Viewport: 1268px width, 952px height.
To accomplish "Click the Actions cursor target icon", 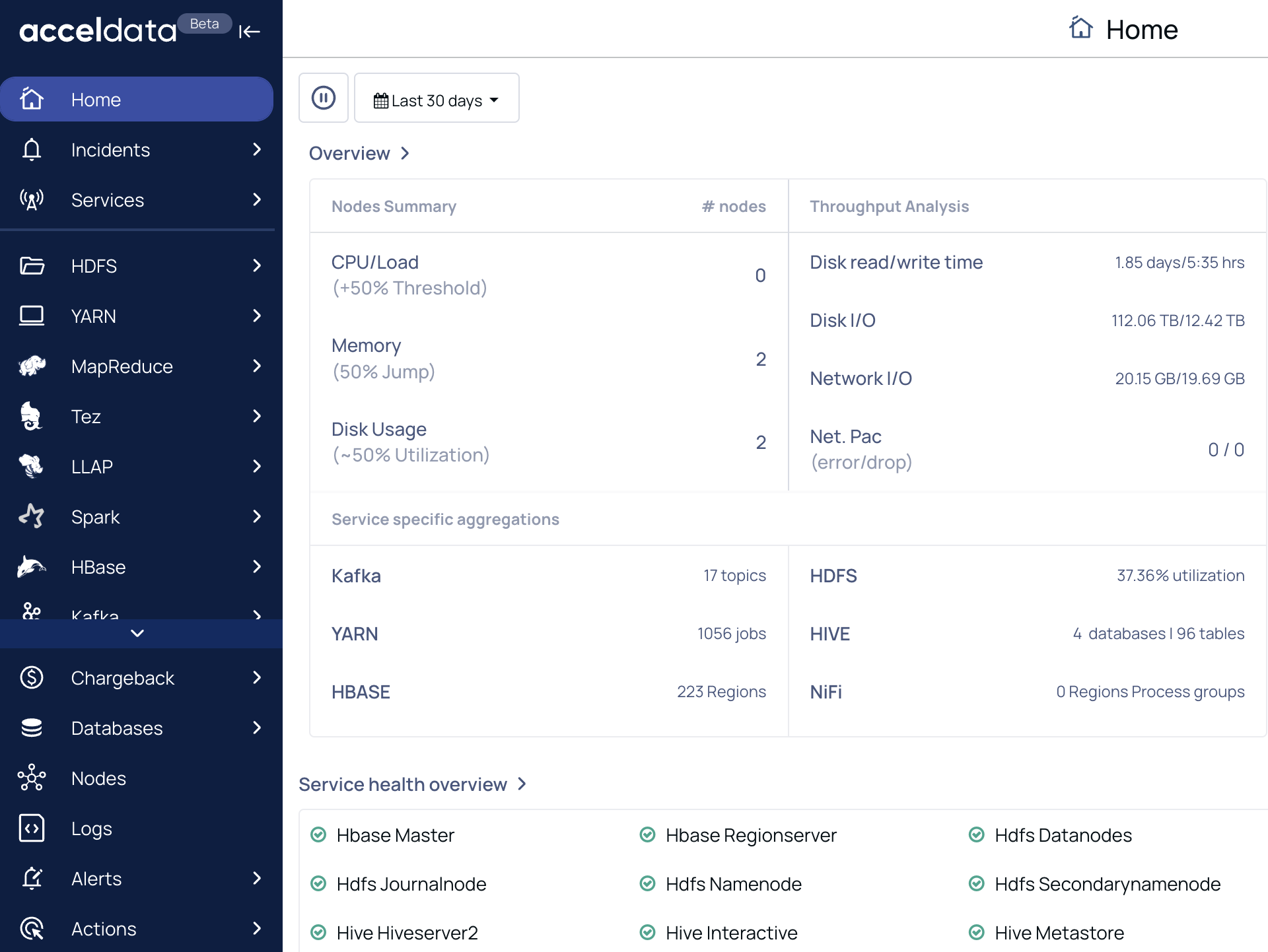I will (32, 928).
